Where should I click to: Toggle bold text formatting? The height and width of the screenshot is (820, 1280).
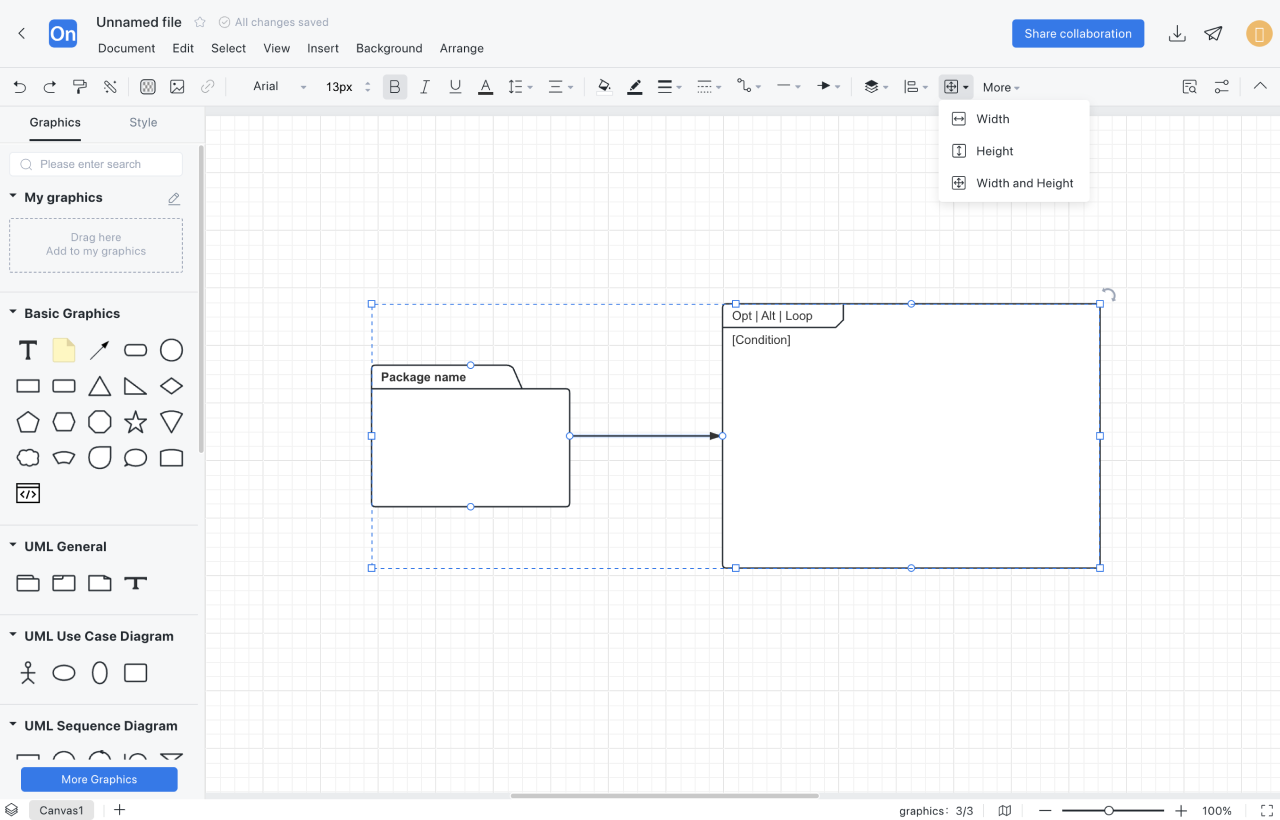395,87
